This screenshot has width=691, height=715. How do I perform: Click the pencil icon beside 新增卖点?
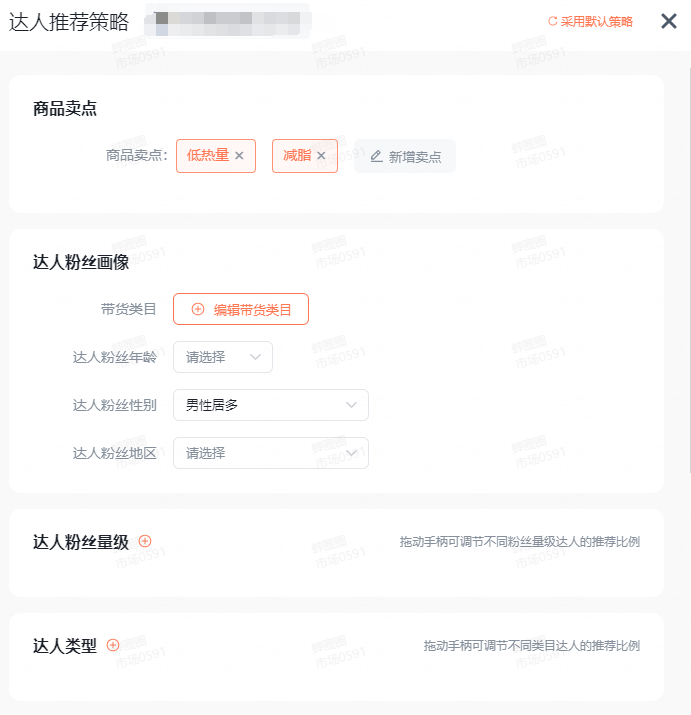pyautogui.click(x=376, y=156)
